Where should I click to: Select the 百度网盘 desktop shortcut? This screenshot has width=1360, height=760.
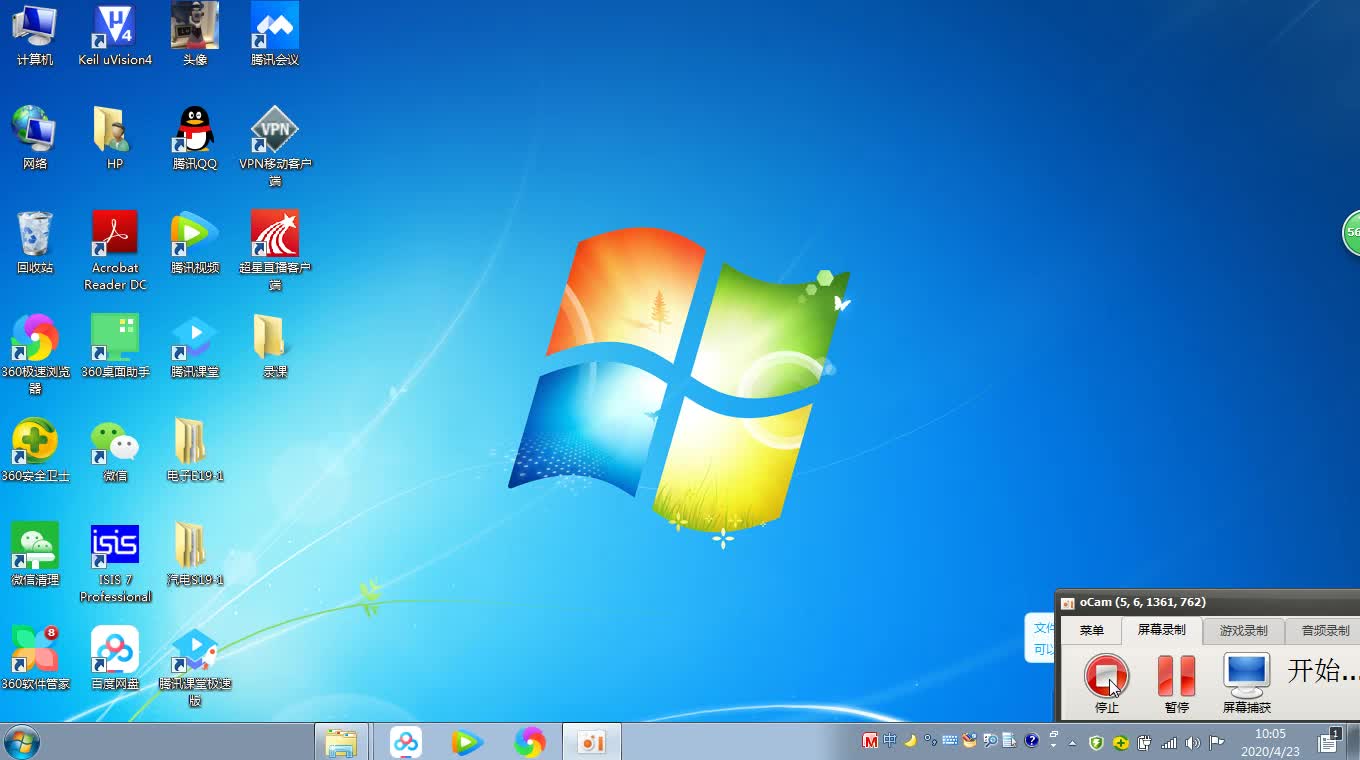click(115, 658)
